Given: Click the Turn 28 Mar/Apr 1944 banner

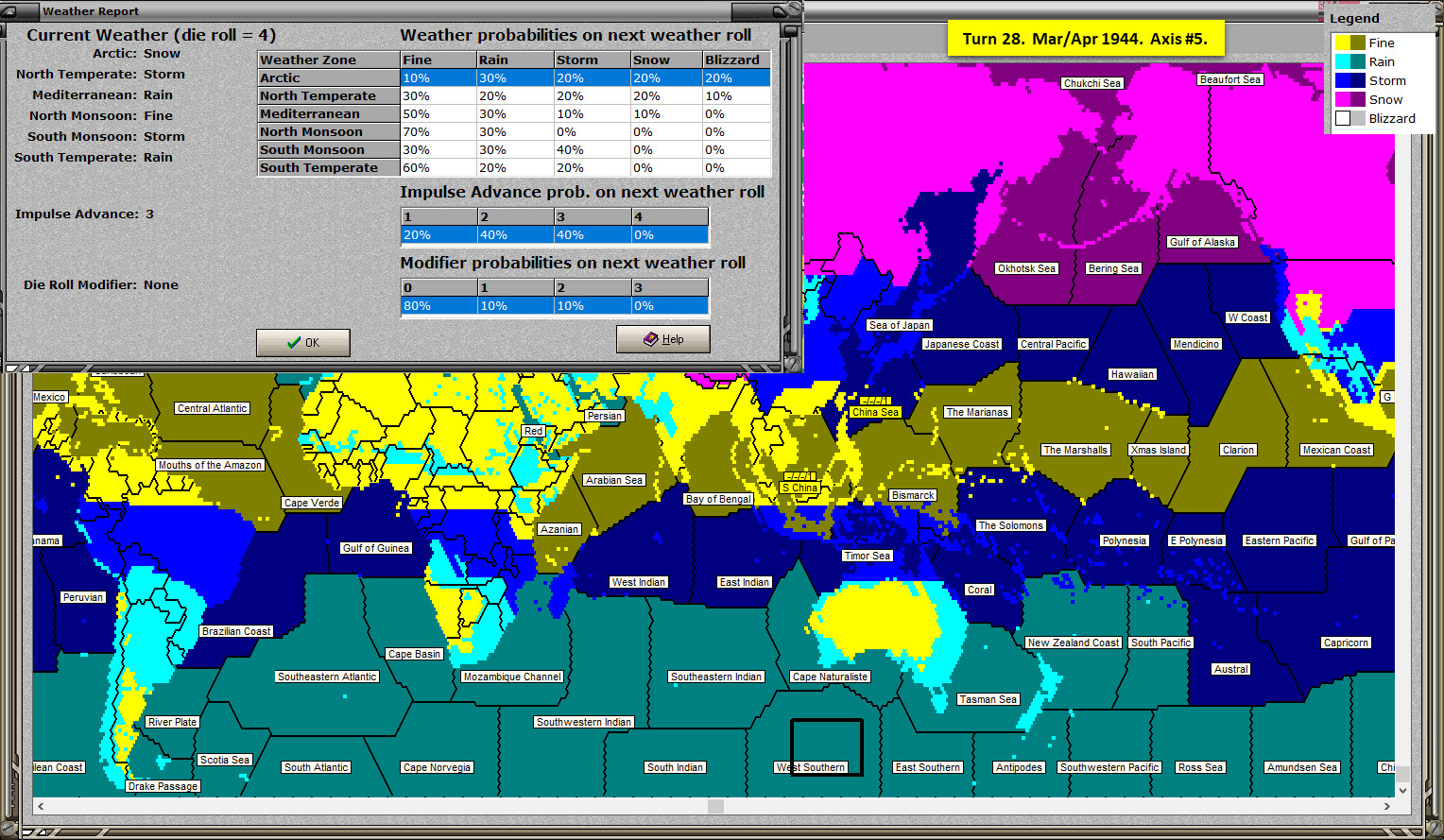Looking at the screenshot, I should click(x=1085, y=39).
